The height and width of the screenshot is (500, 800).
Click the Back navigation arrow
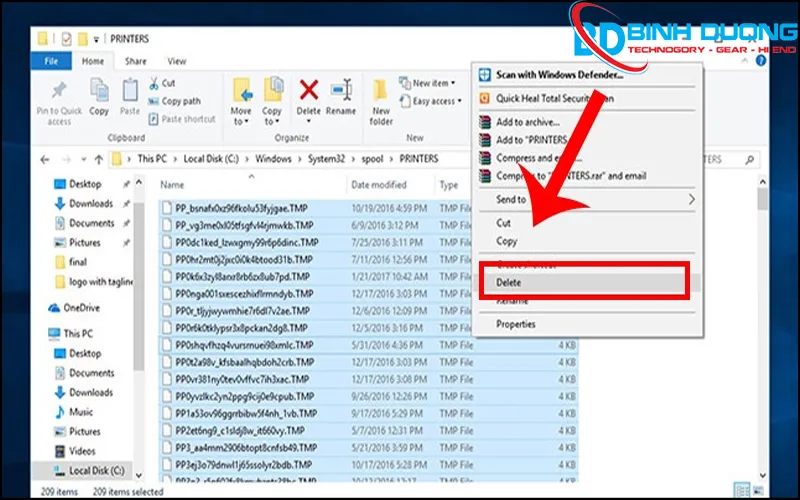[x=45, y=160]
